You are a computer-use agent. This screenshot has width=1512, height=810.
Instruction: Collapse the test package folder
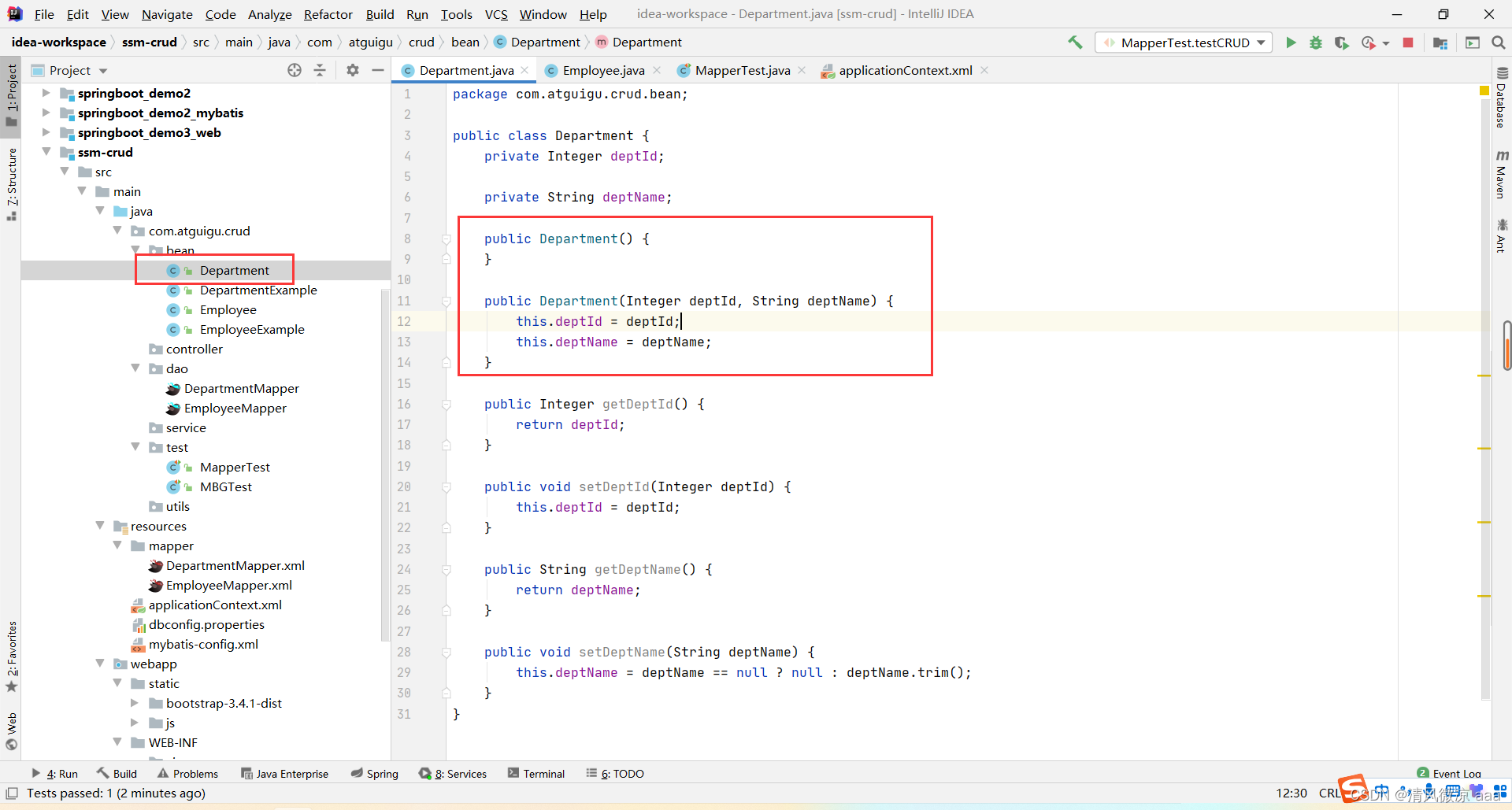[x=135, y=447]
